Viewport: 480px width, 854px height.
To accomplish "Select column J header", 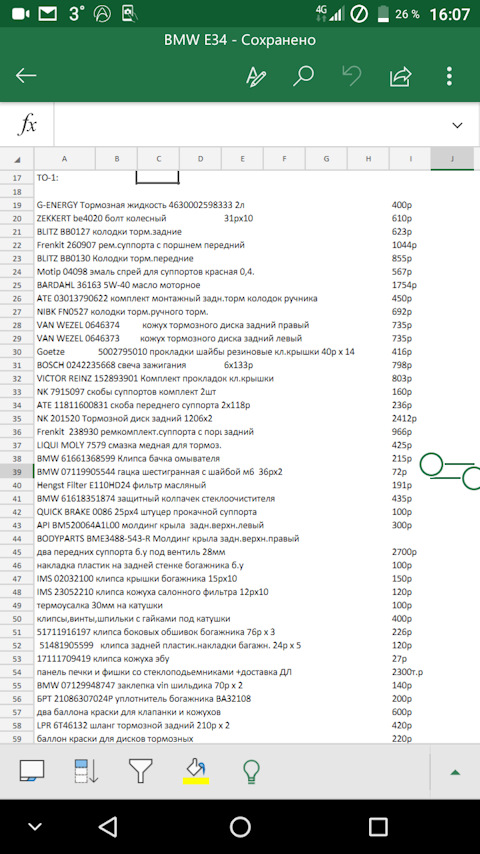I will tap(452, 159).
